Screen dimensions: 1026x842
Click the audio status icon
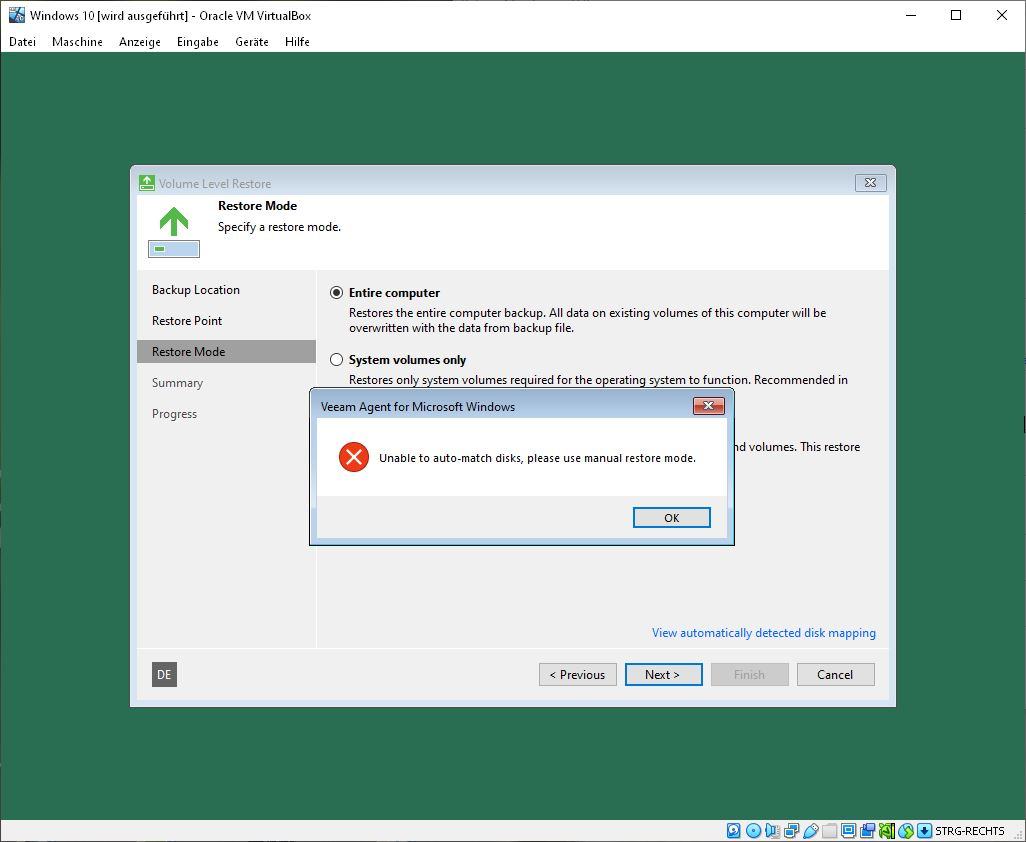pos(773,831)
